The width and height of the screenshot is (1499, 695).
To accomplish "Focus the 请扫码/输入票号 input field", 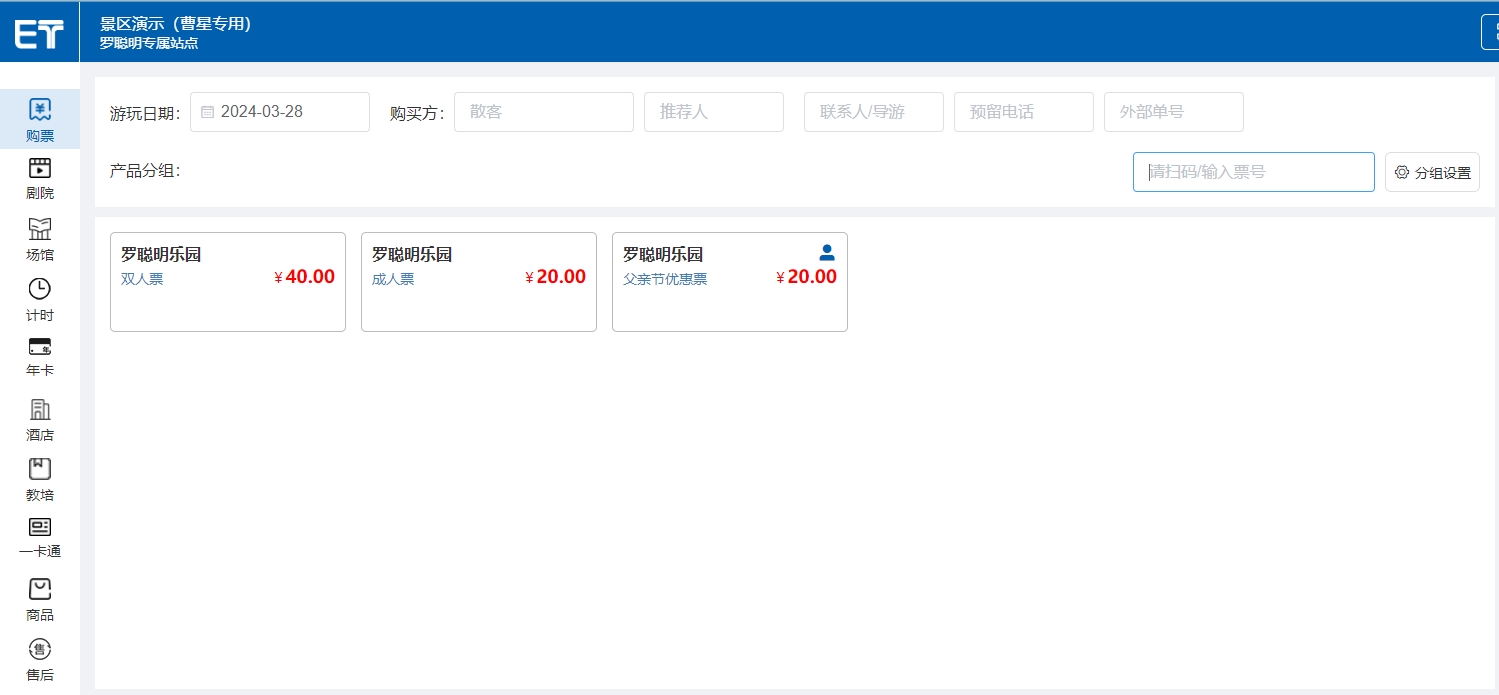I will [x=1253, y=172].
